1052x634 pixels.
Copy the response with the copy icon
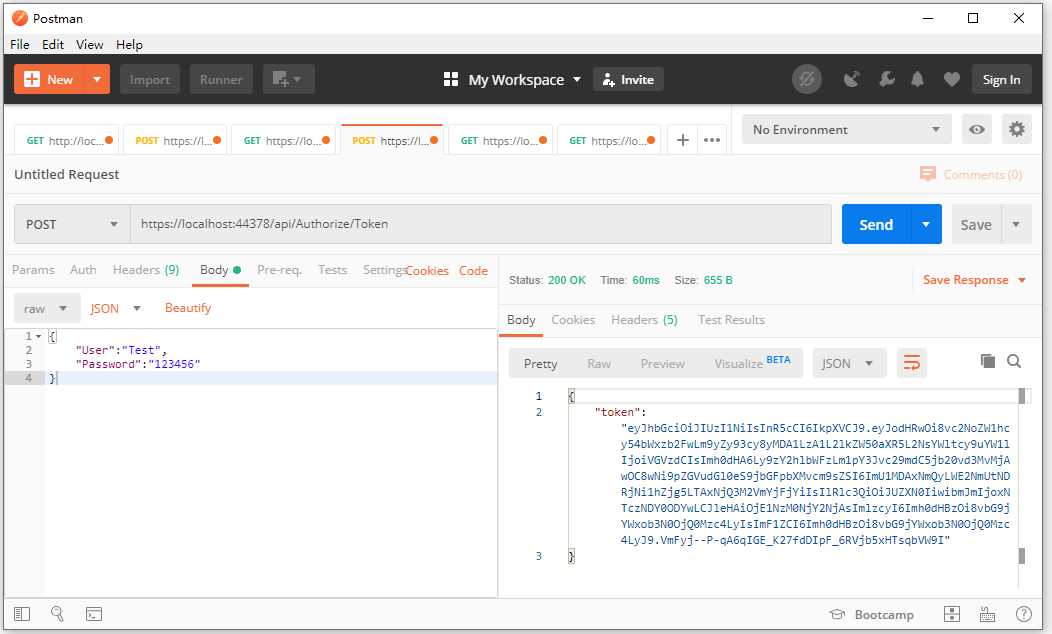pos(988,362)
